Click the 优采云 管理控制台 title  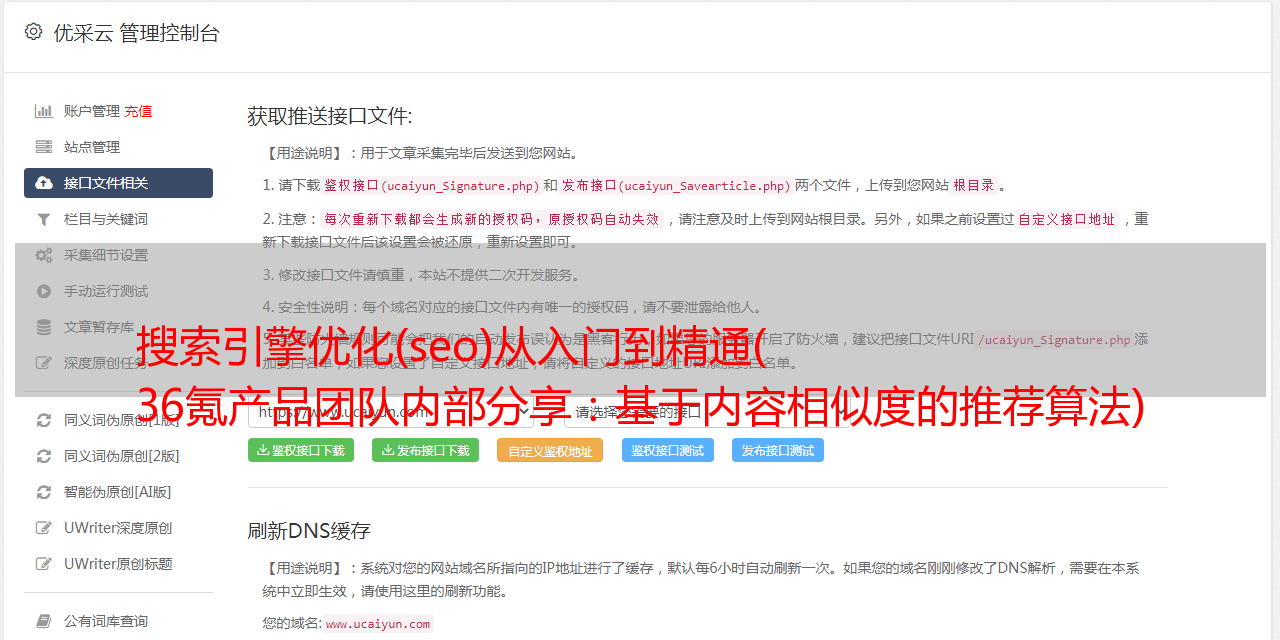pos(136,33)
